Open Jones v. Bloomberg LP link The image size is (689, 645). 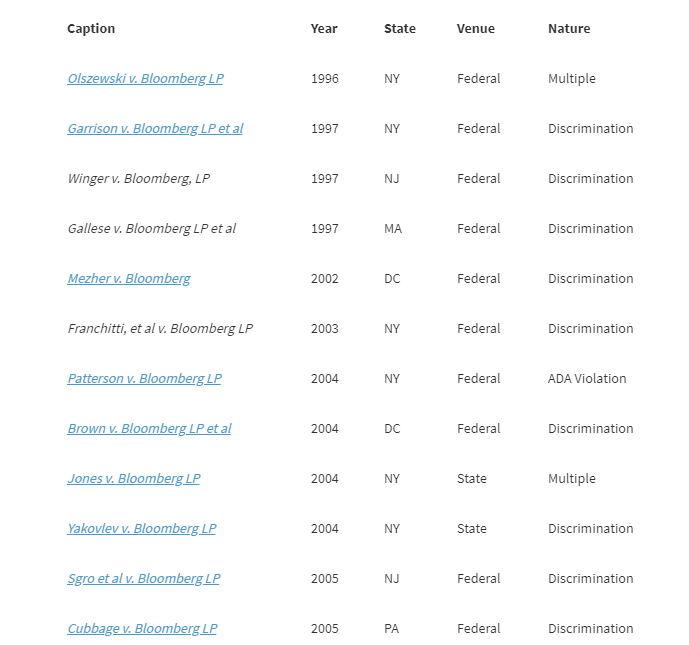[134, 478]
